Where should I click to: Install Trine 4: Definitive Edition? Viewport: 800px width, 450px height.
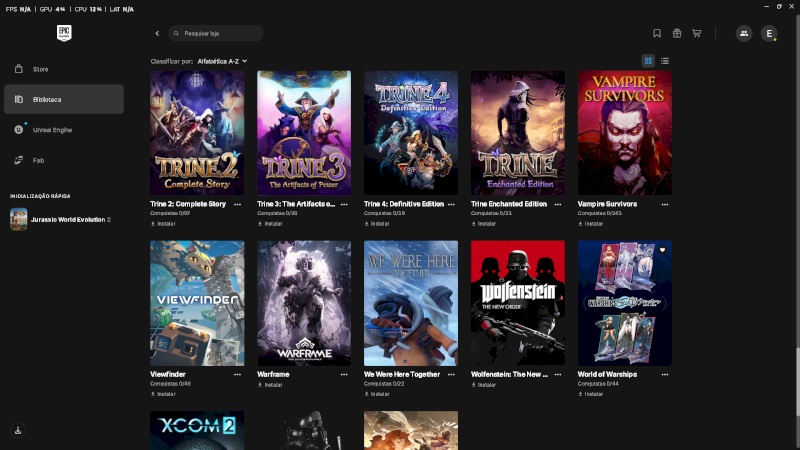(x=377, y=223)
